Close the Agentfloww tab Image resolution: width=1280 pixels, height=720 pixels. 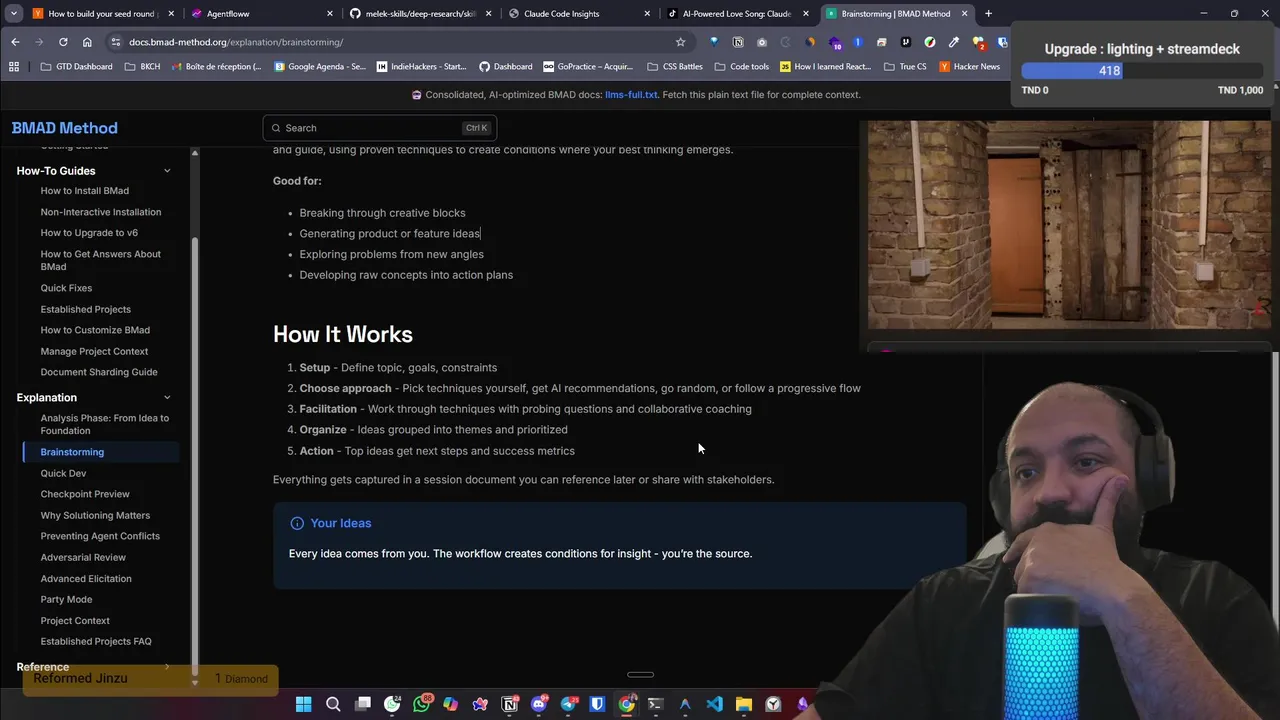pyautogui.click(x=330, y=14)
